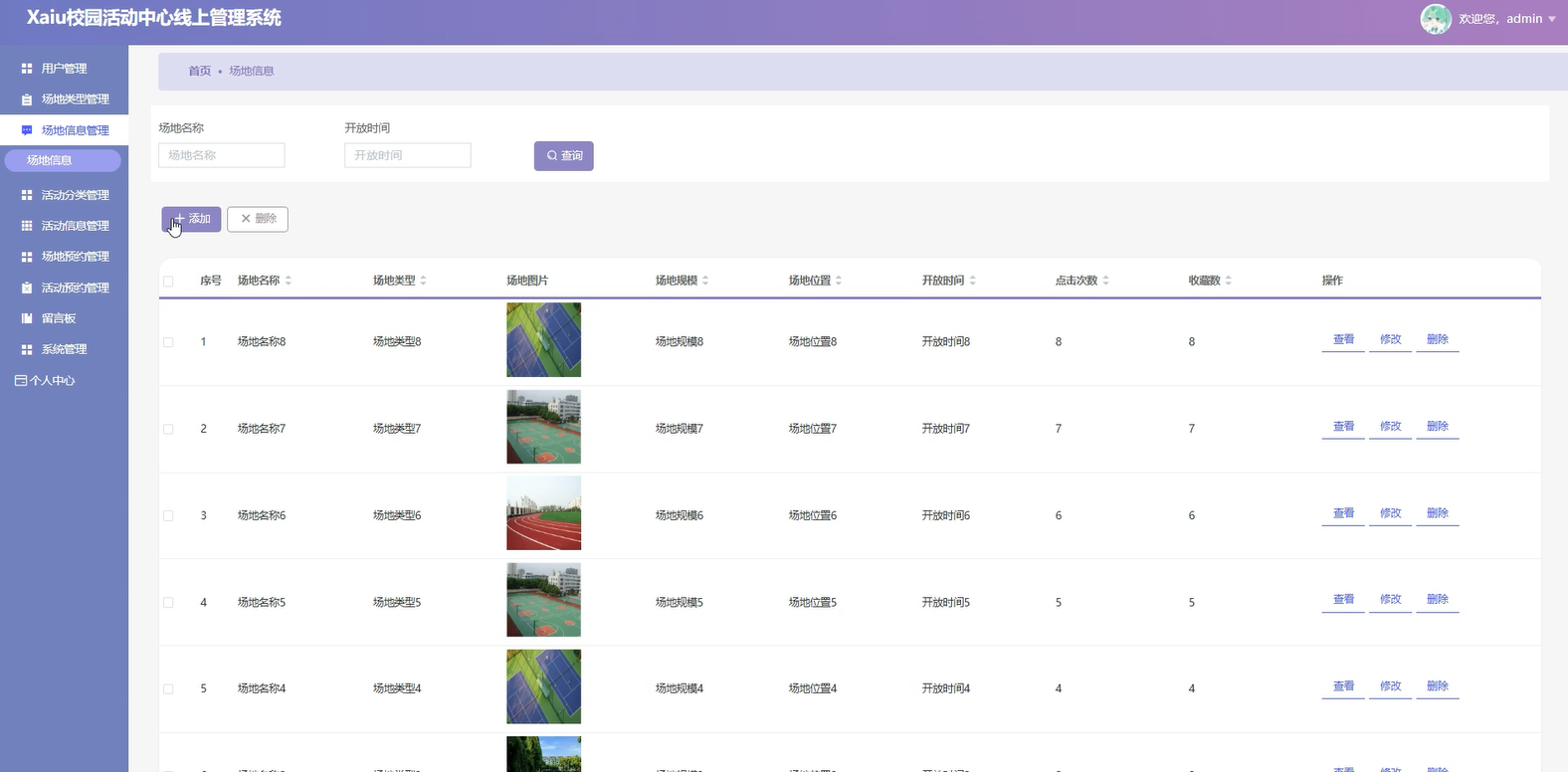The image size is (1568, 772).
Task: Open 活动分类管理 menu
Action: [64, 195]
